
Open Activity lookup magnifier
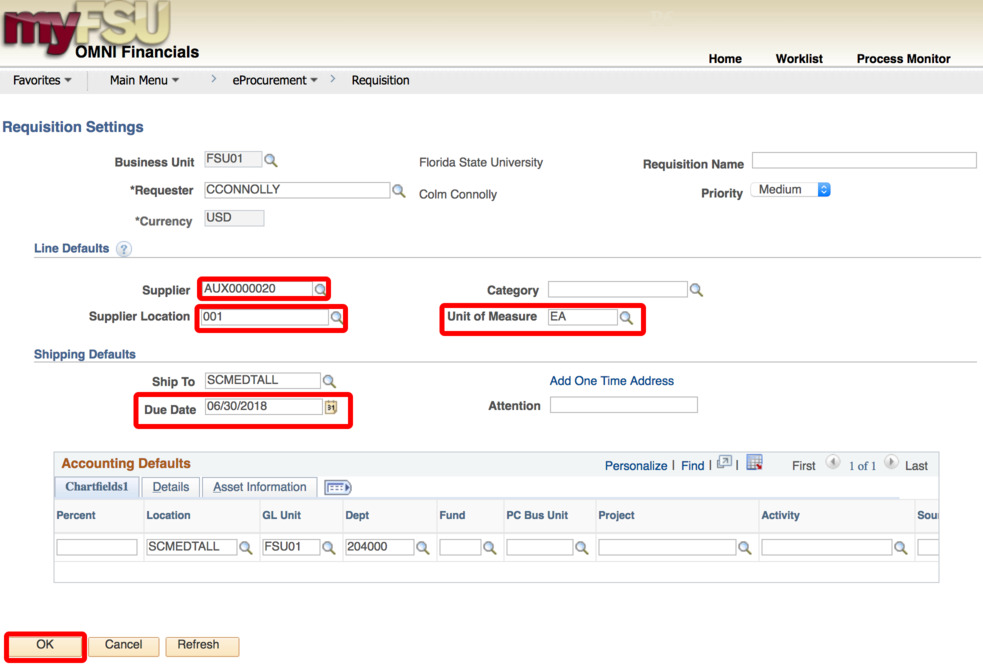click(x=901, y=548)
